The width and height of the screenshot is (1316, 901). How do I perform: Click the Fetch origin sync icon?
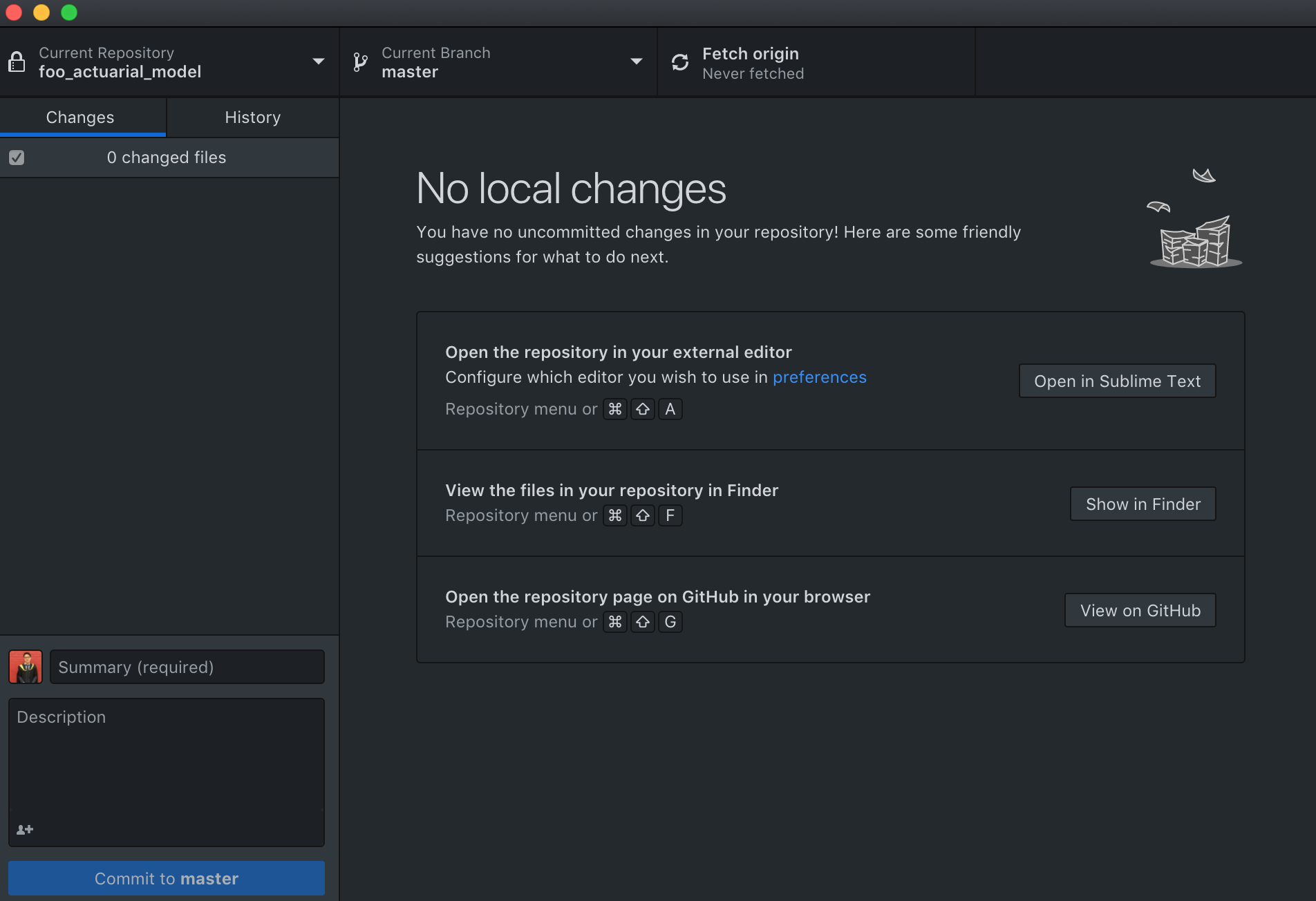point(680,62)
